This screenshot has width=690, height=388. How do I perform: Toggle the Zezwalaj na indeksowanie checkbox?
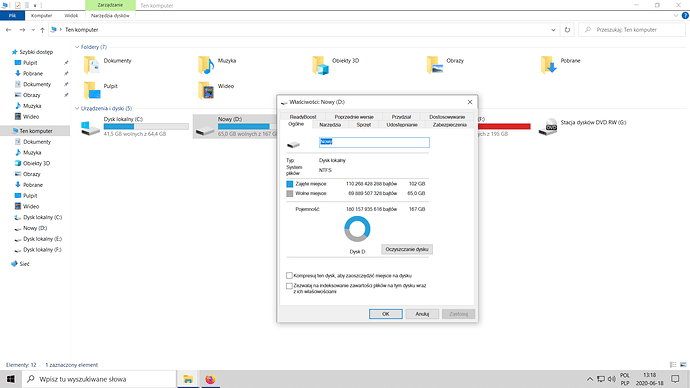click(289, 286)
